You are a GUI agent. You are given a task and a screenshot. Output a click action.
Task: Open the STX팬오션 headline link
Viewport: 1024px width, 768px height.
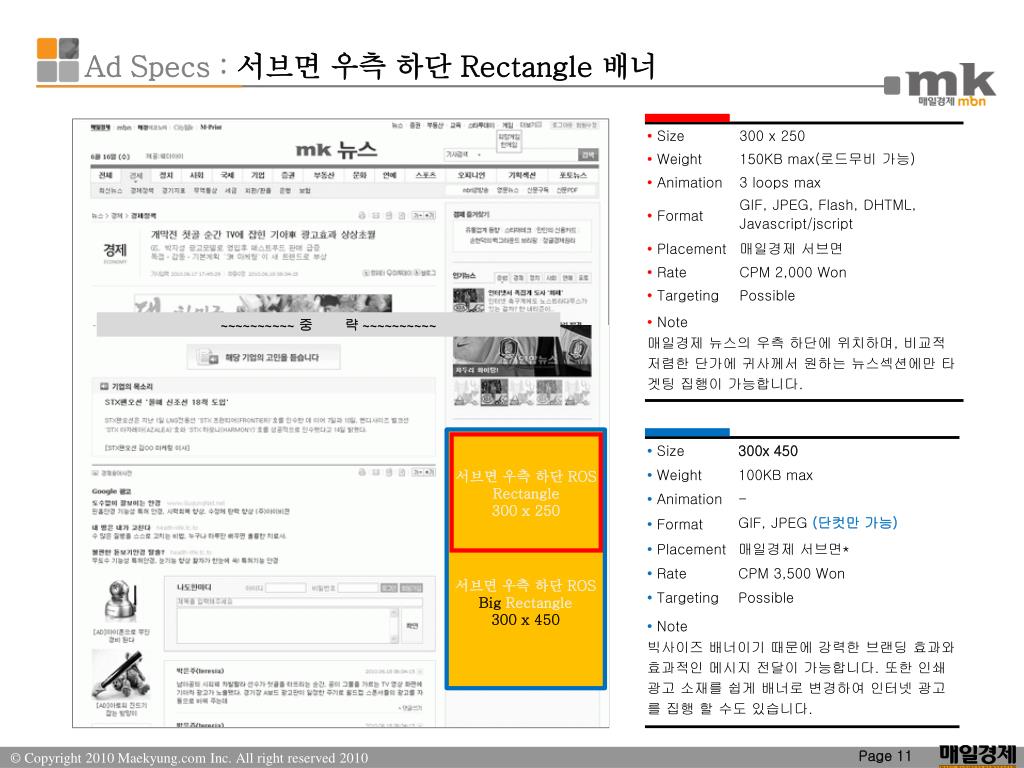click(x=167, y=402)
